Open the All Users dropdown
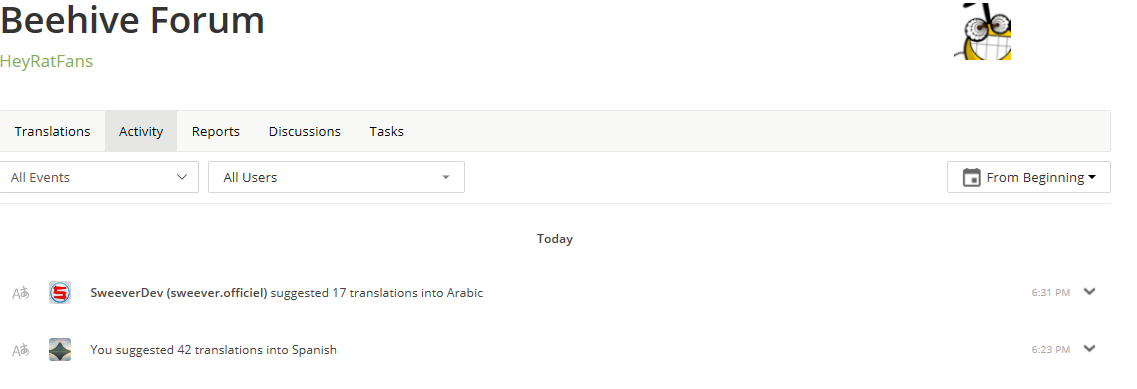The width and height of the screenshot is (1137, 389). 336,177
